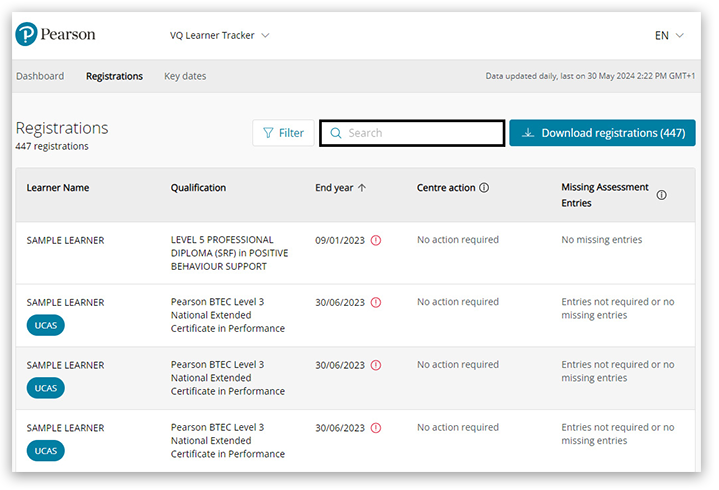
Task: Select the Level 5 Professional Diploma qualification row
Action: 229,253
